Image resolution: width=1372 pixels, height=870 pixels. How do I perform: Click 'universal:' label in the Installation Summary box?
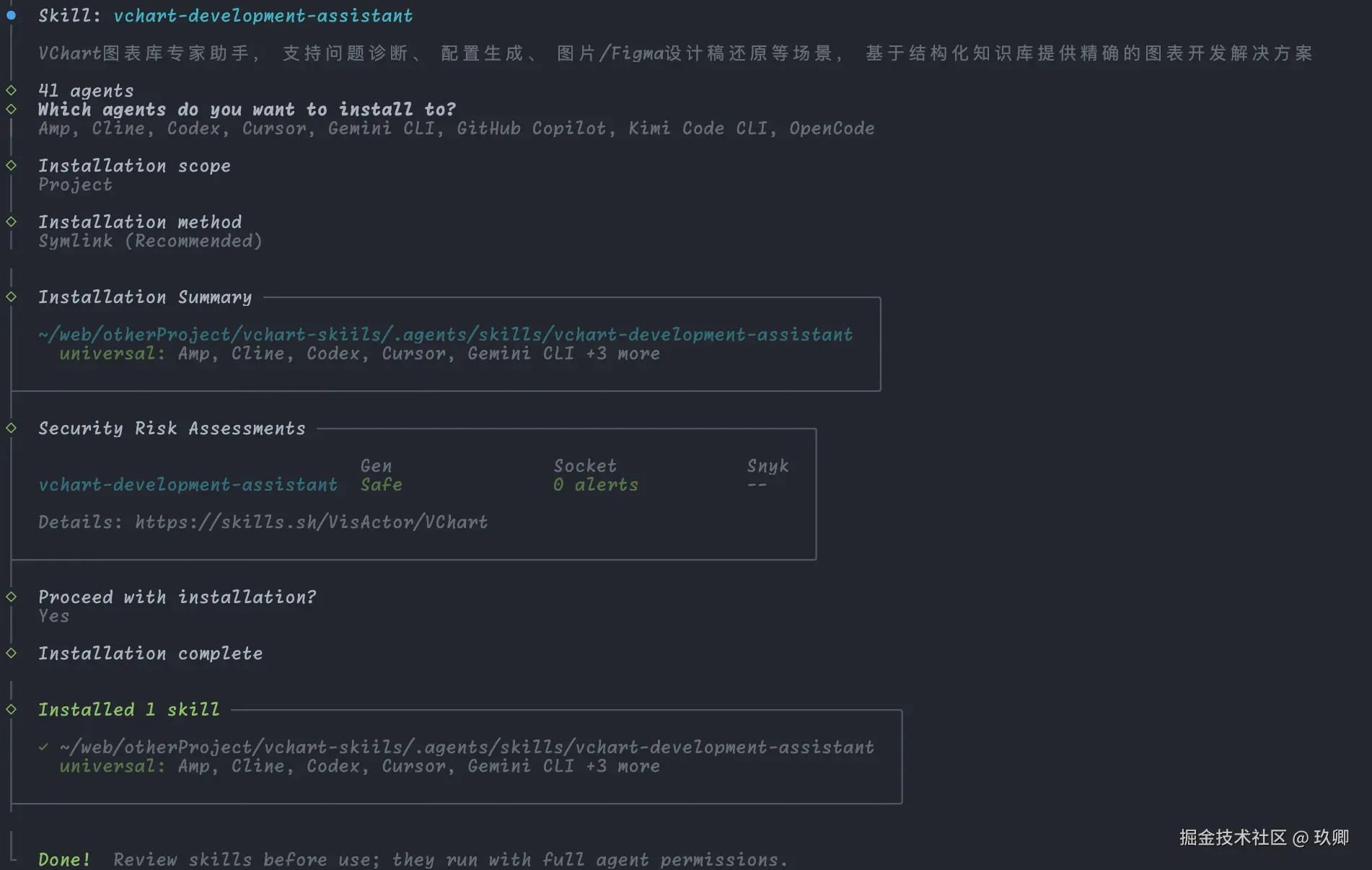click(112, 353)
